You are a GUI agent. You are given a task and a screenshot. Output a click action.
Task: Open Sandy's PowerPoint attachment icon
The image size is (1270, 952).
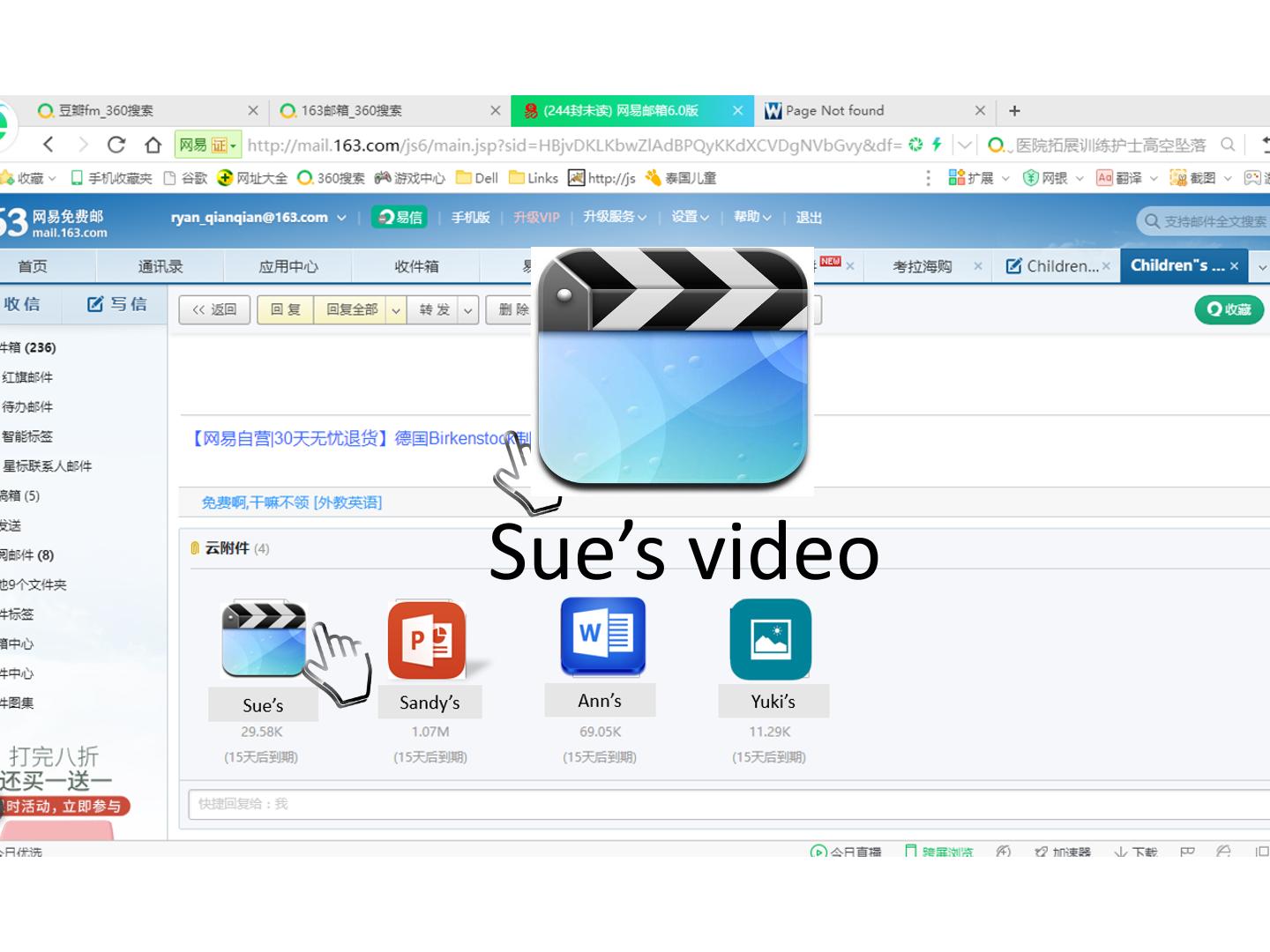pos(427,640)
